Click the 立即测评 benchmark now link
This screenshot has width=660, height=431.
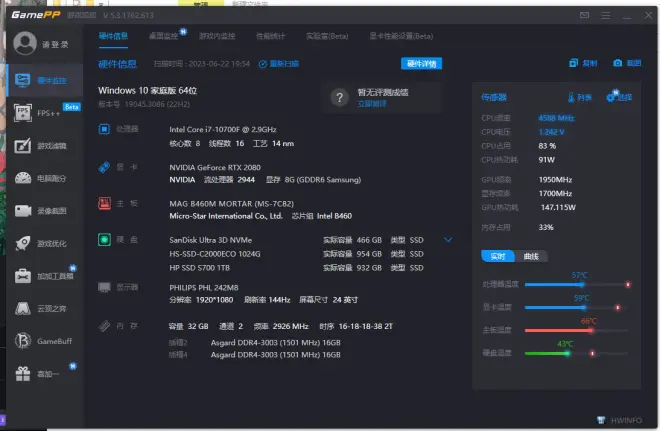[x=372, y=104]
